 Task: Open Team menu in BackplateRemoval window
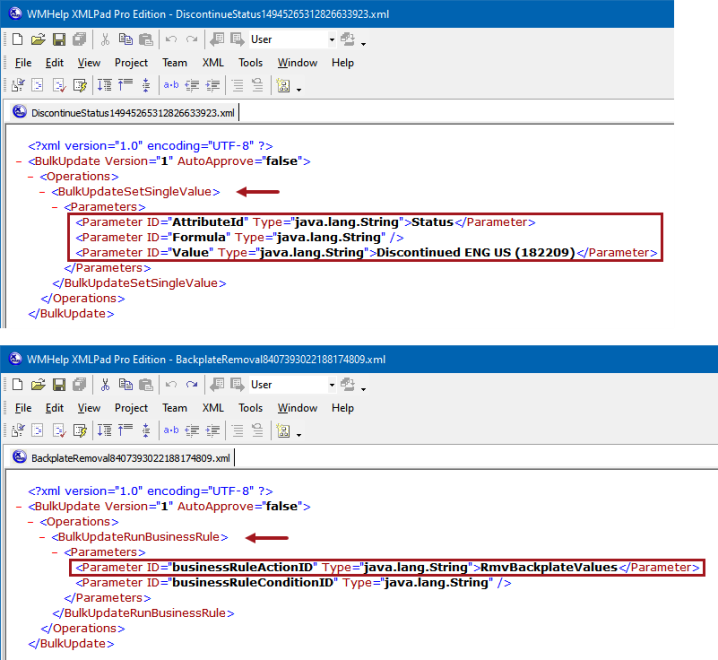point(174,408)
